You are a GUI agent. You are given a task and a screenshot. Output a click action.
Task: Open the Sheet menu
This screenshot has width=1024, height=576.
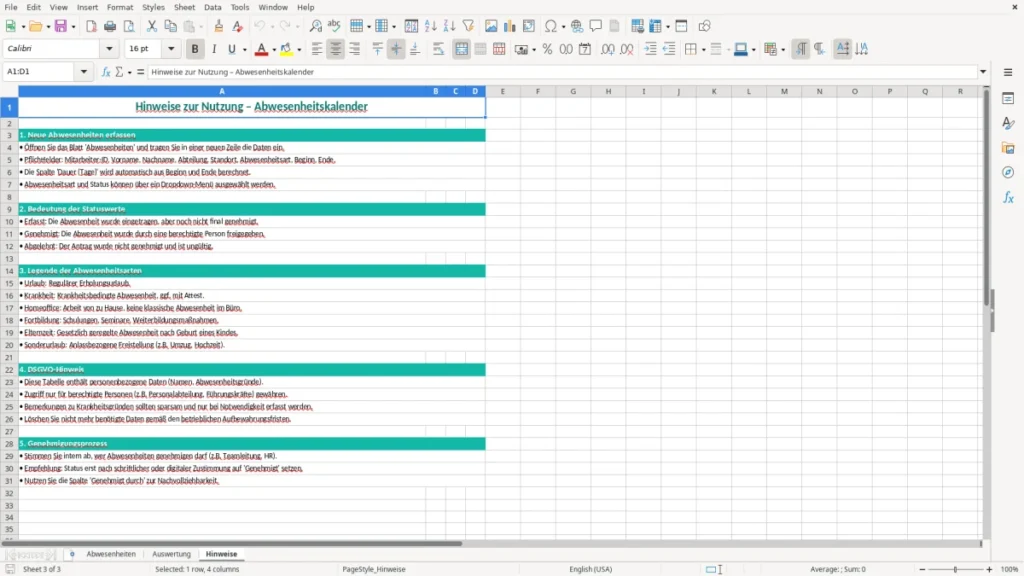pos(184,7)
